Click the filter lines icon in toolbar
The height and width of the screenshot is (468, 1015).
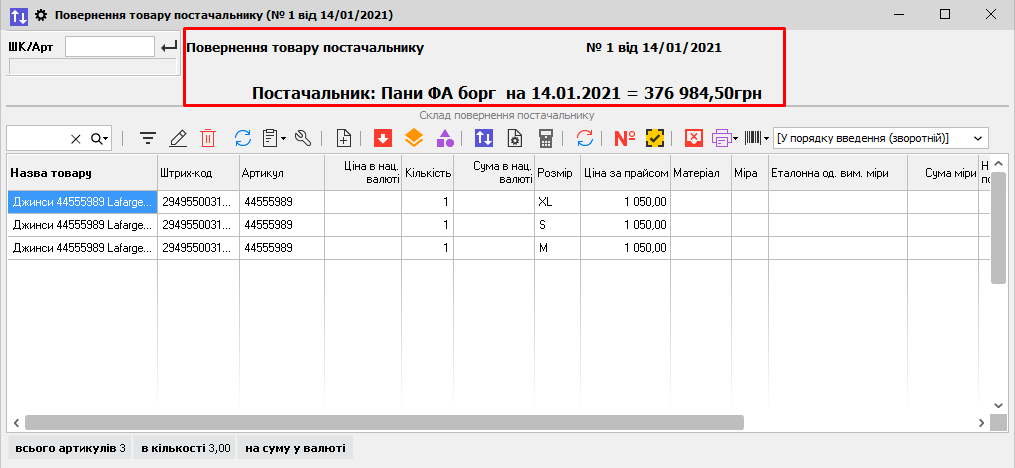[x=148, y=138]
